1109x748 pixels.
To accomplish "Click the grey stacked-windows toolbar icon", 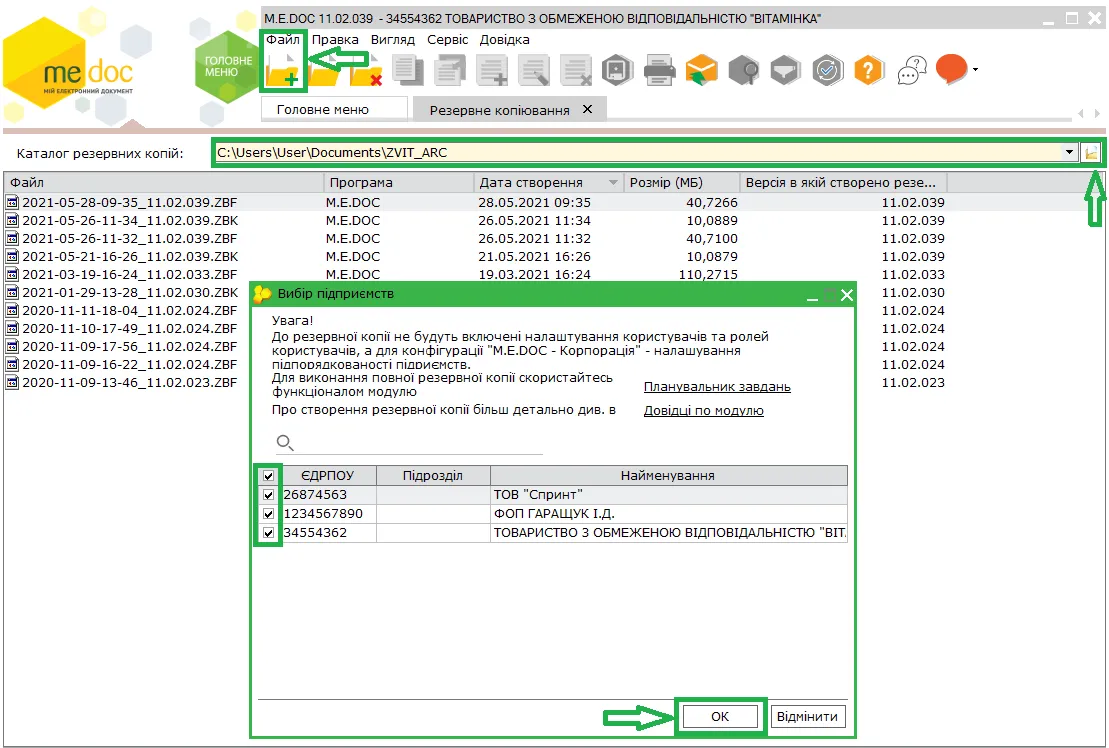I will [450, 71].
